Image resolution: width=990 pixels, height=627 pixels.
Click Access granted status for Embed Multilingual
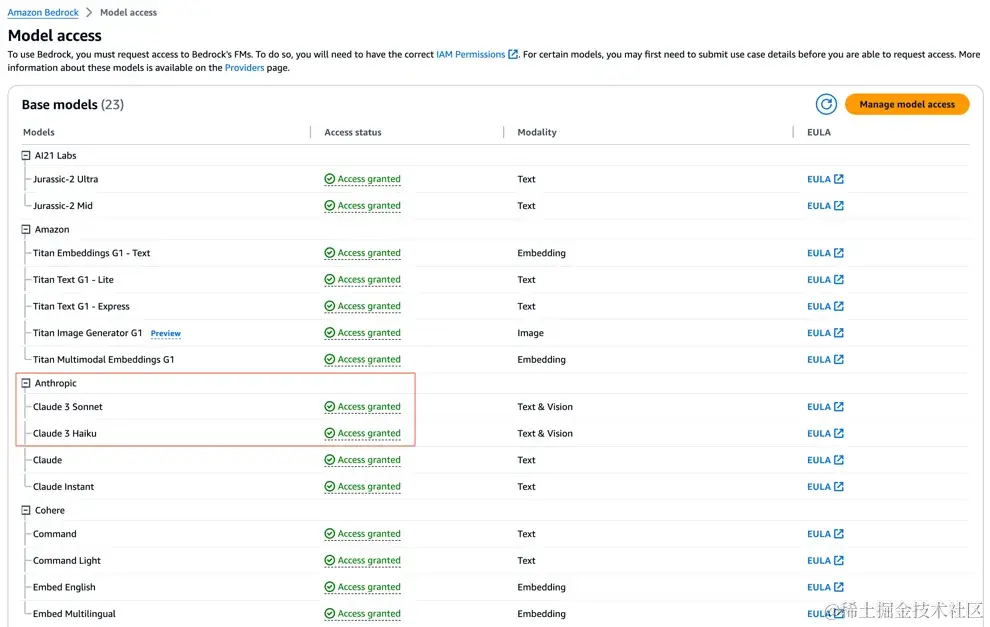pyautogui.click(x=362, y=614)
